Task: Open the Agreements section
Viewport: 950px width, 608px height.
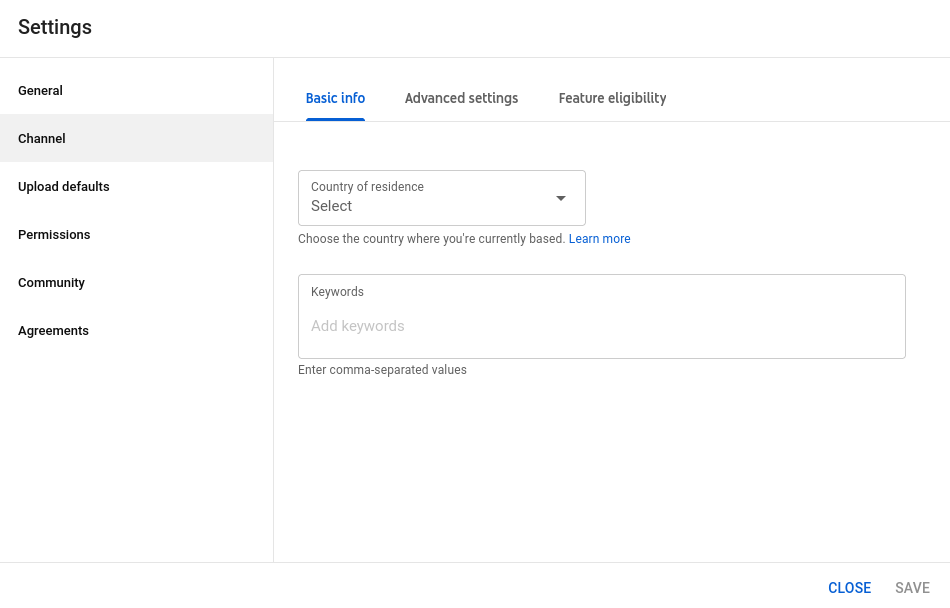Action: click(136, 331)
